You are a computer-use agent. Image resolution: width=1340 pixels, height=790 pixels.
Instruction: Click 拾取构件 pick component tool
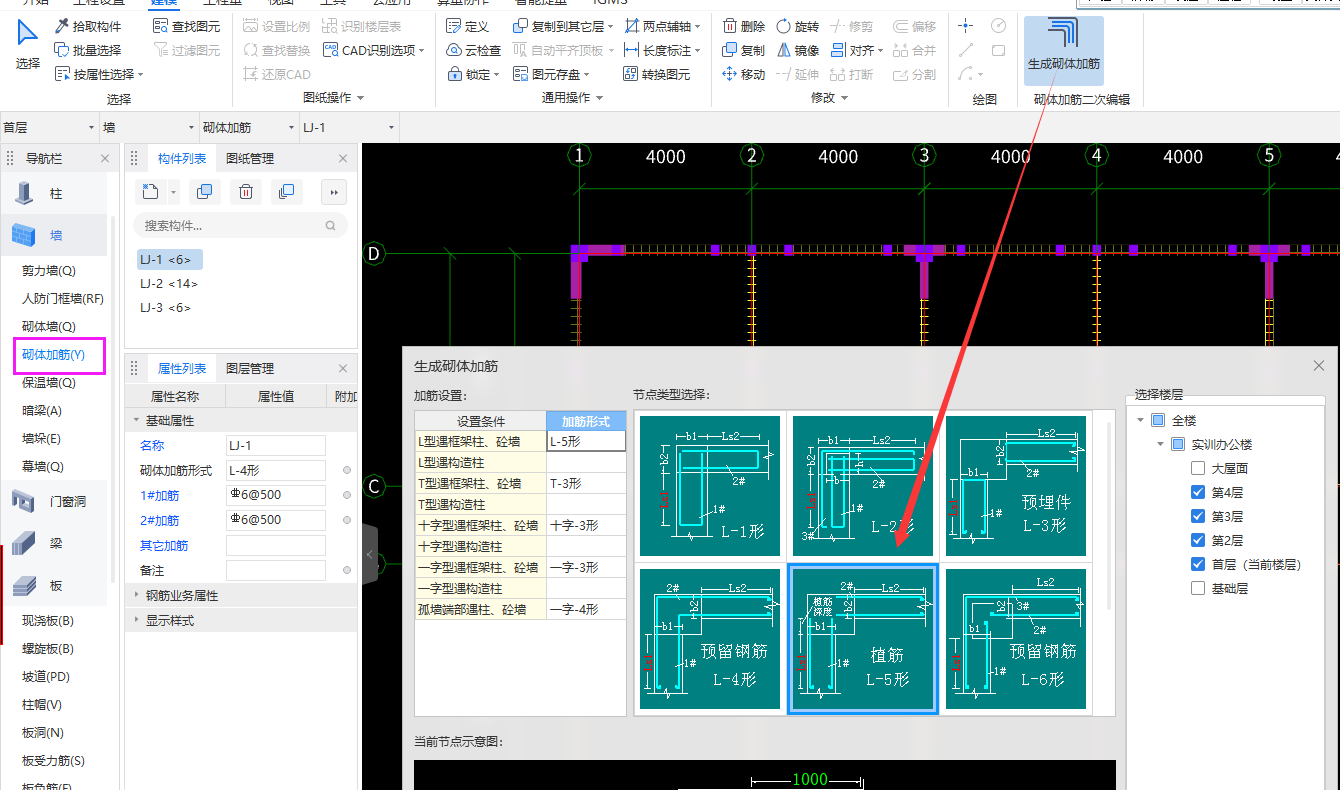coord(87,26)
